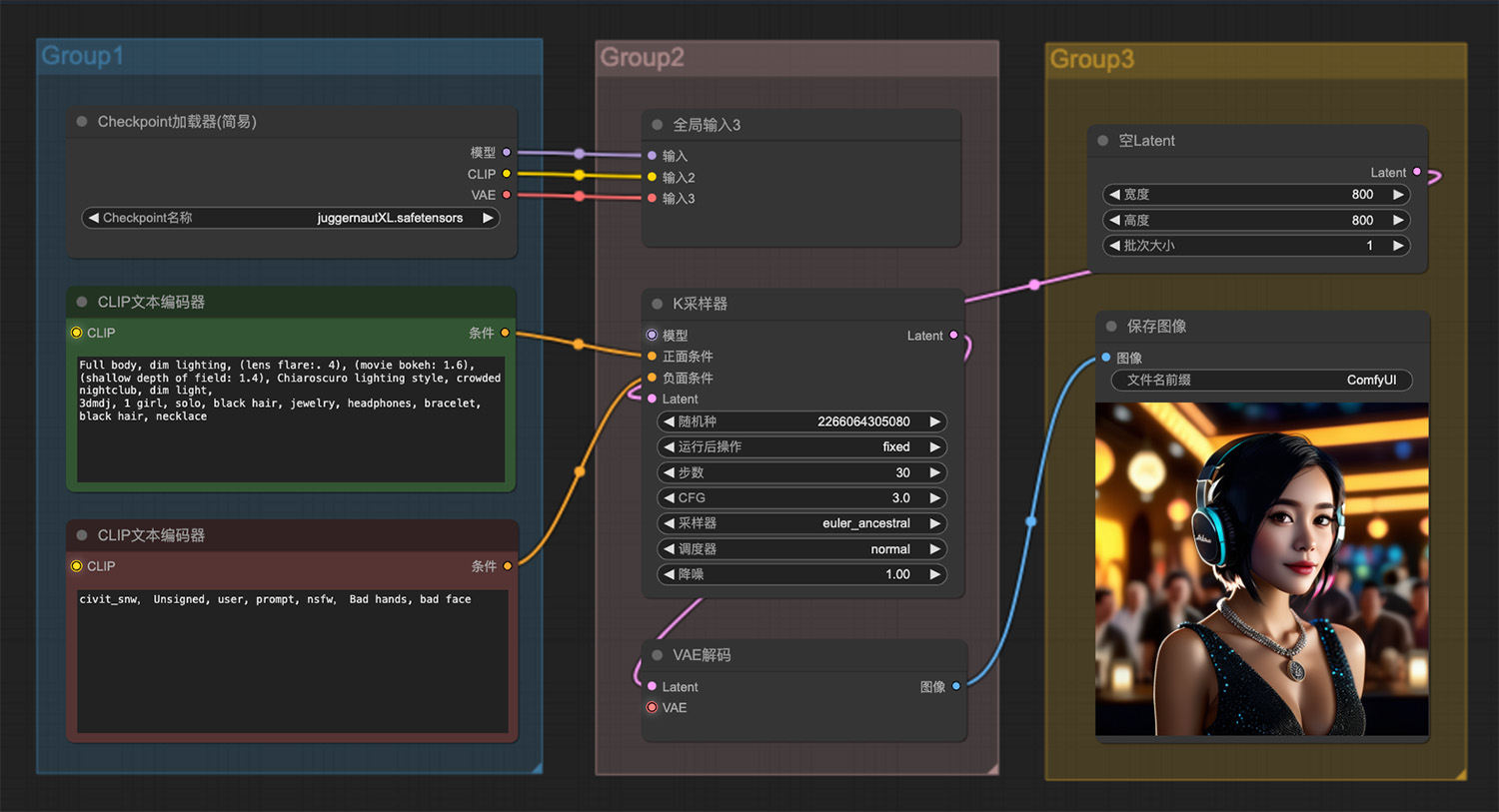
Task: Select the Group3 group title
Action: tap(1092, 59)
